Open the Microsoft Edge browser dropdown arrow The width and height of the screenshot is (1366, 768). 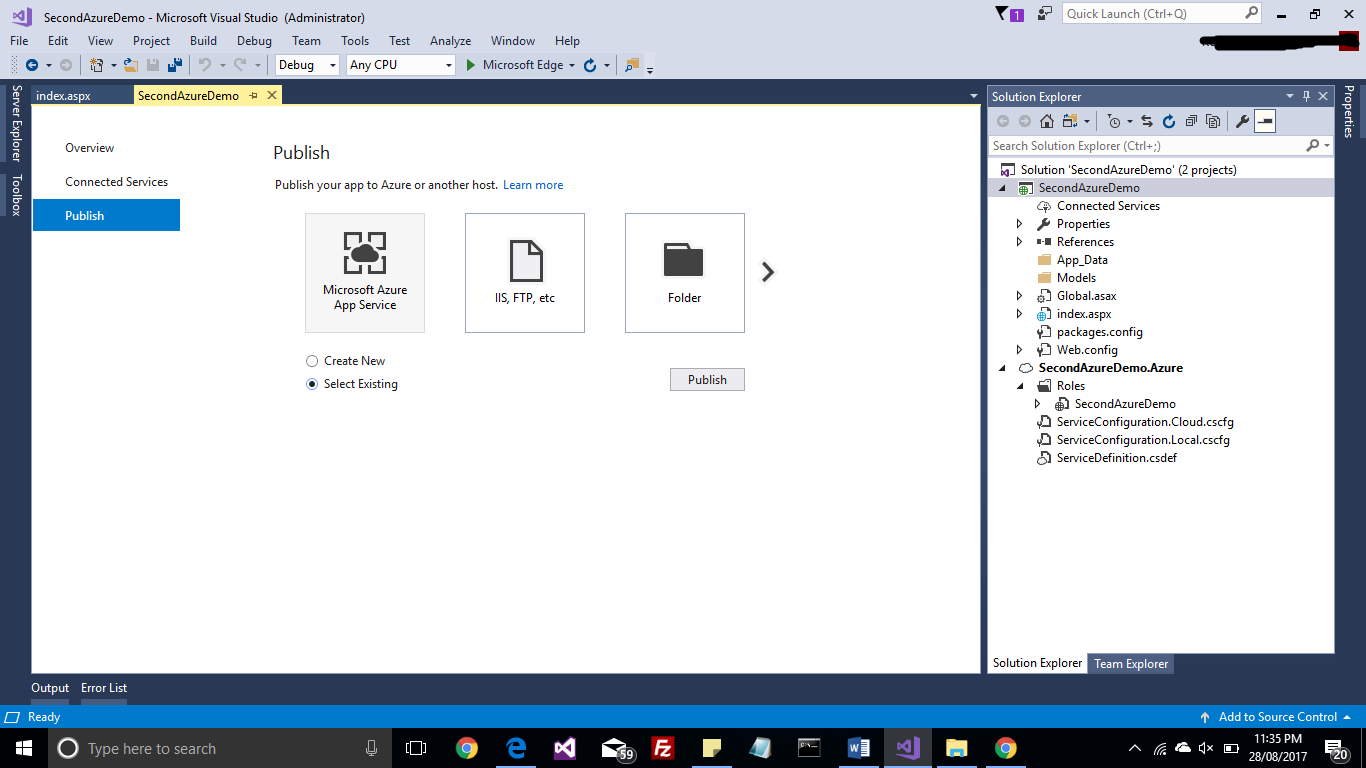(572, 65)
